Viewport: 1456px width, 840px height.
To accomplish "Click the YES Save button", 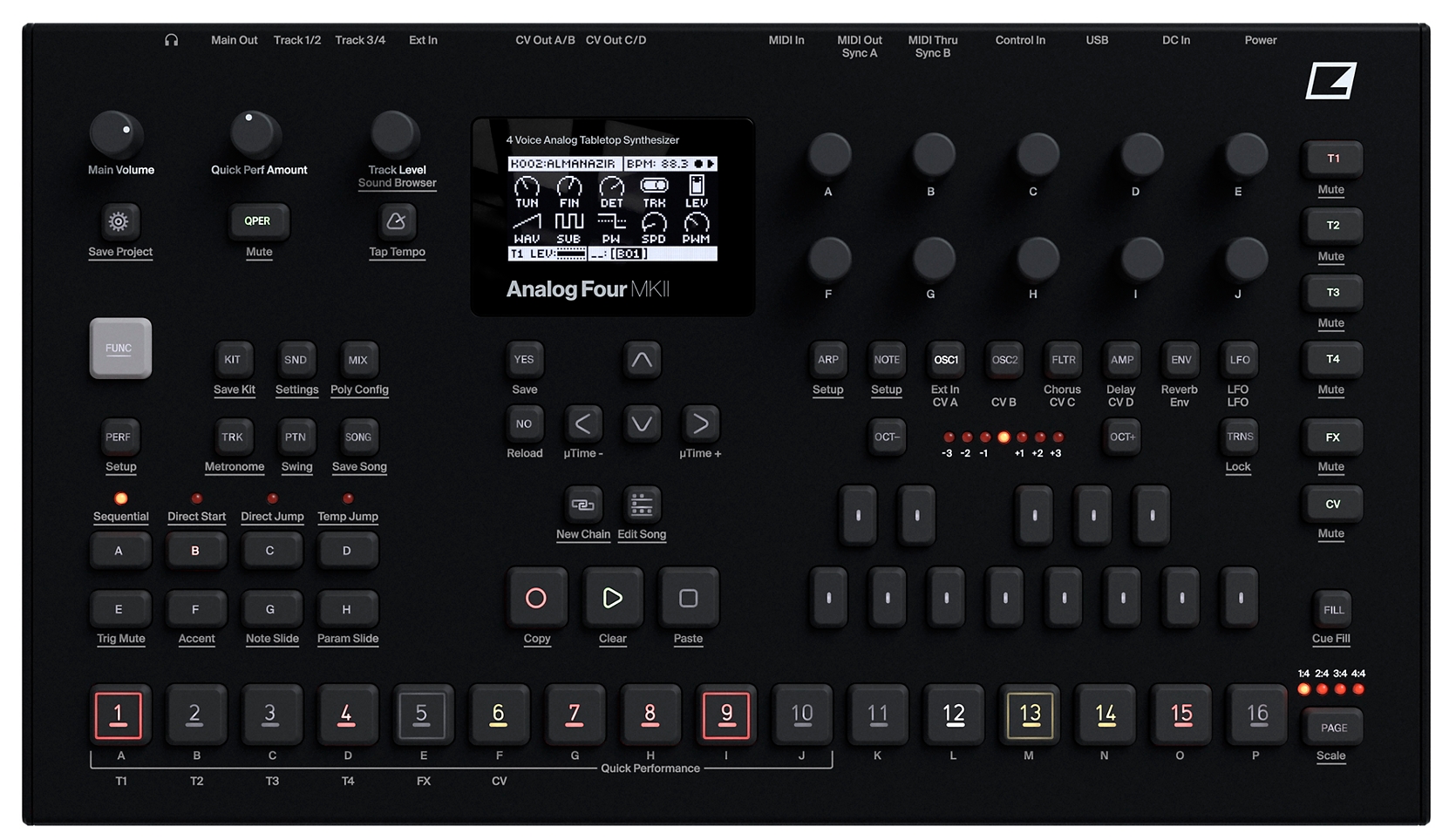I will pos(523,359).
